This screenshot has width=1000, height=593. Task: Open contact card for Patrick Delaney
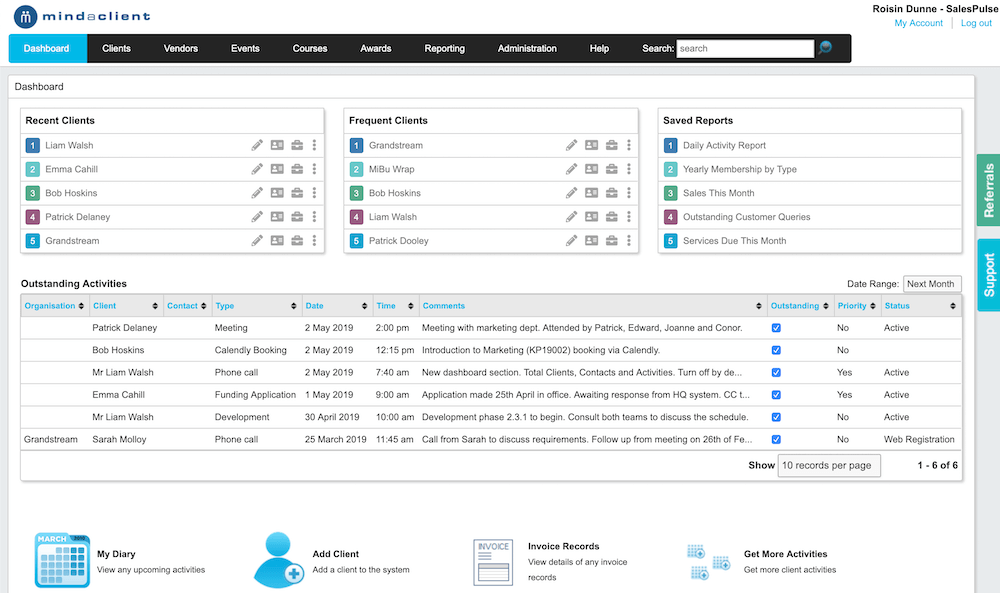coord(277,217)
